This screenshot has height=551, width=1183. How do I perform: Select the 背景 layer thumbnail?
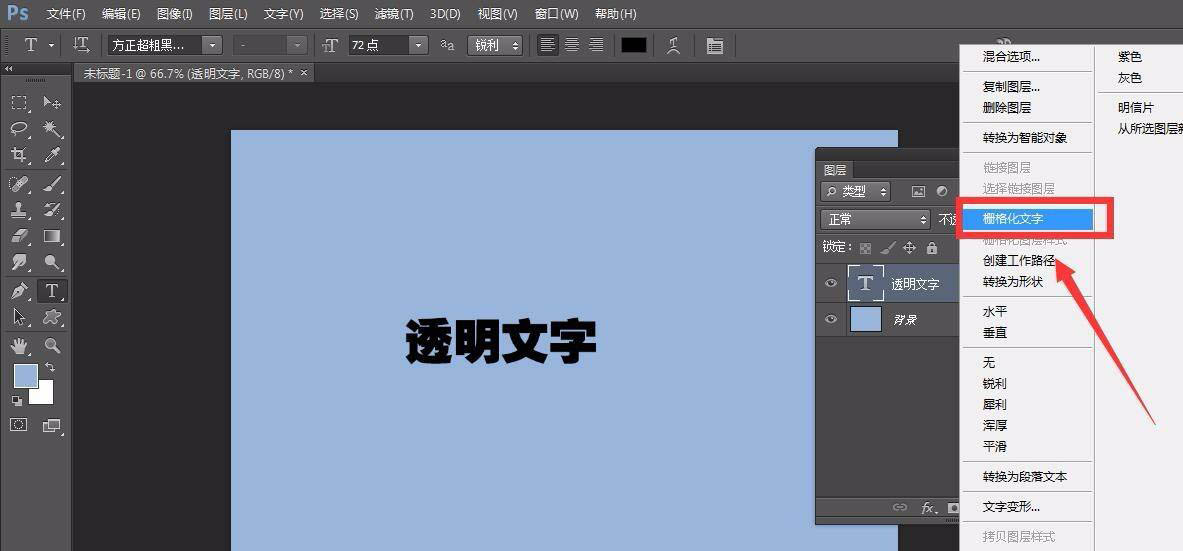tap(865, 319)
